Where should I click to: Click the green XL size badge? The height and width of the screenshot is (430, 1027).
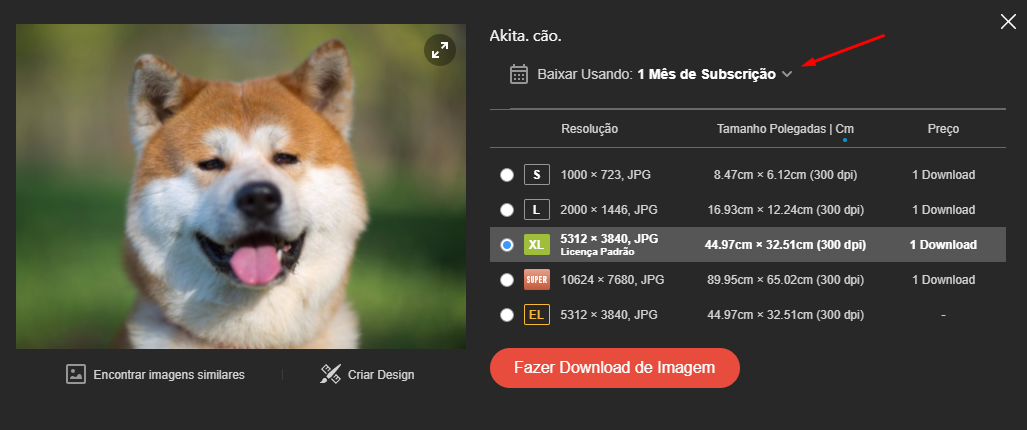coord(536,245)
